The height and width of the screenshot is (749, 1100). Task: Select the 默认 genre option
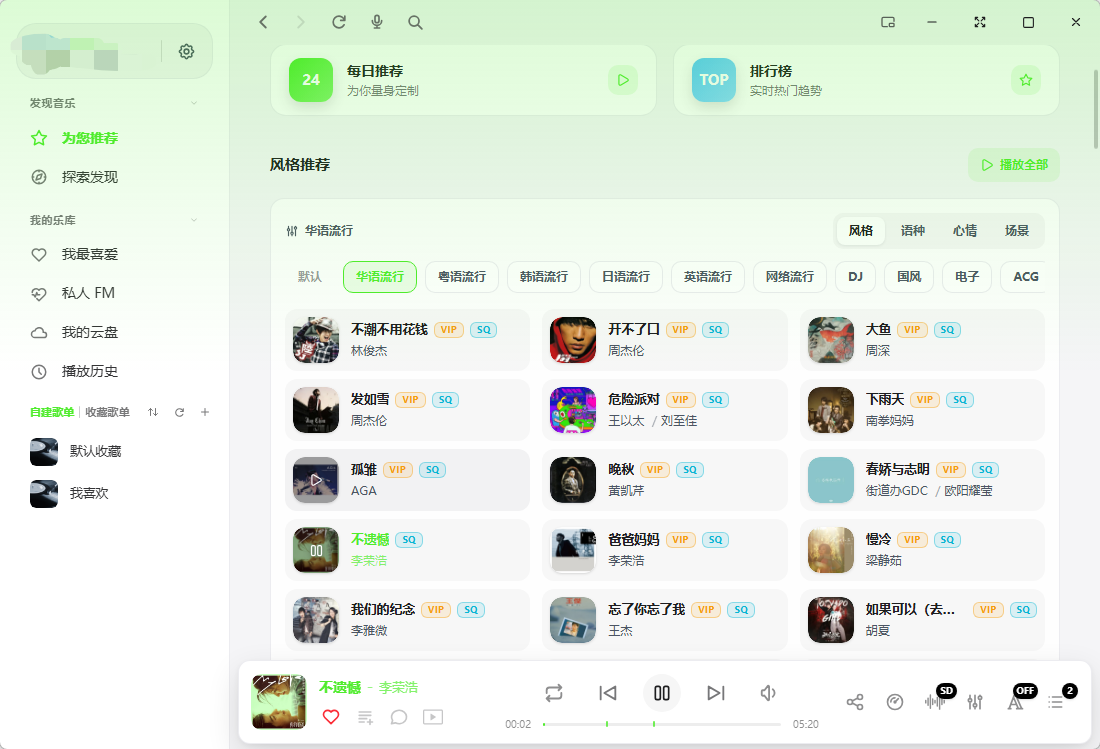309,277
